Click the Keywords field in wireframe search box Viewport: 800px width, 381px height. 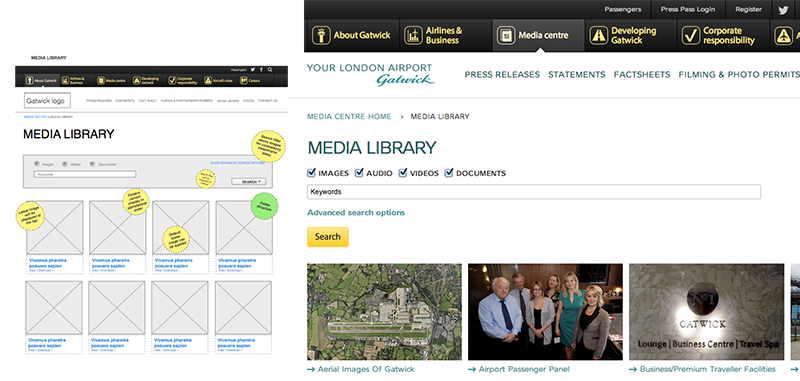pos(85,174)
